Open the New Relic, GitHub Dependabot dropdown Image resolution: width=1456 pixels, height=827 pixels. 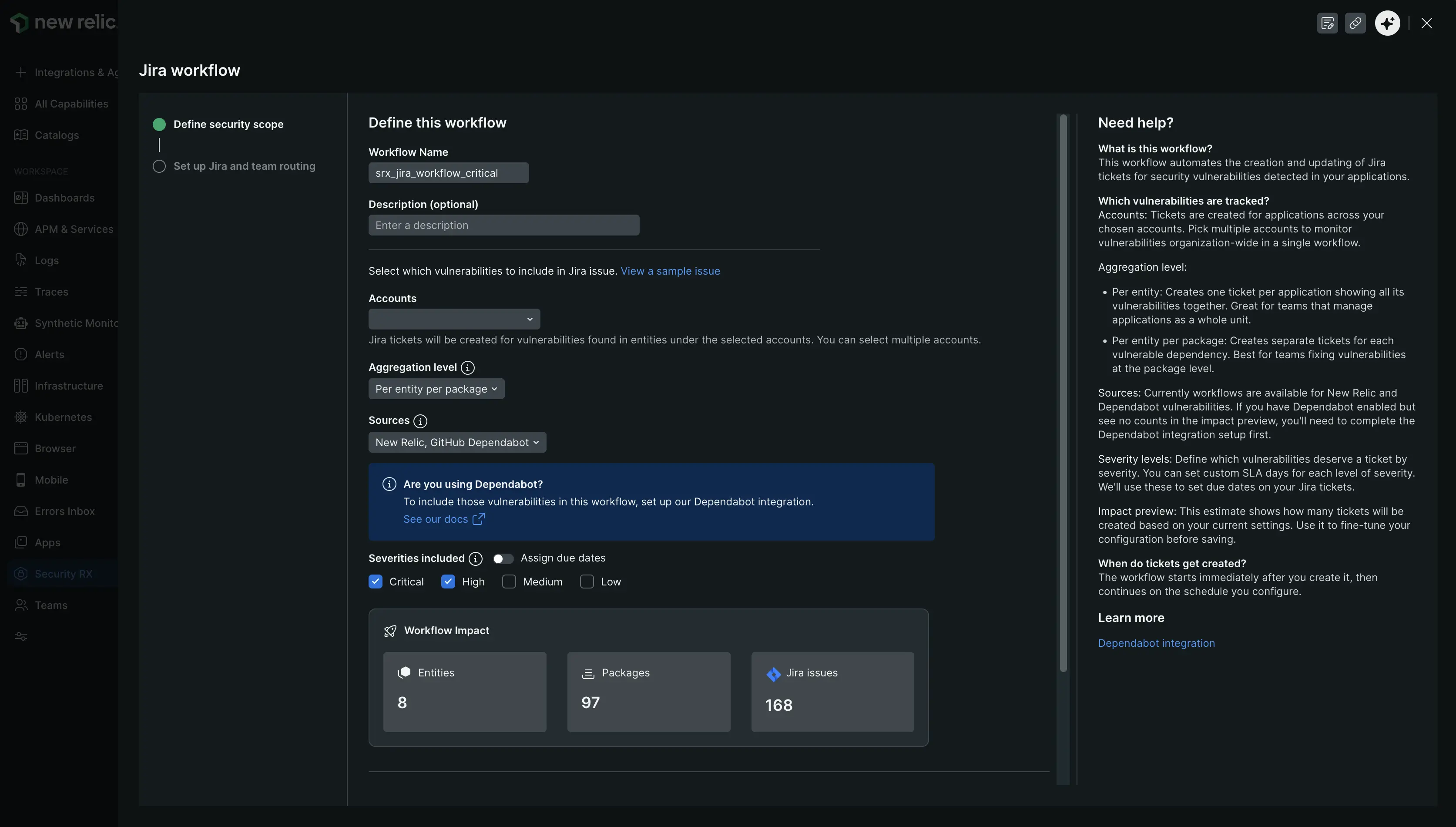coord(457,443)
